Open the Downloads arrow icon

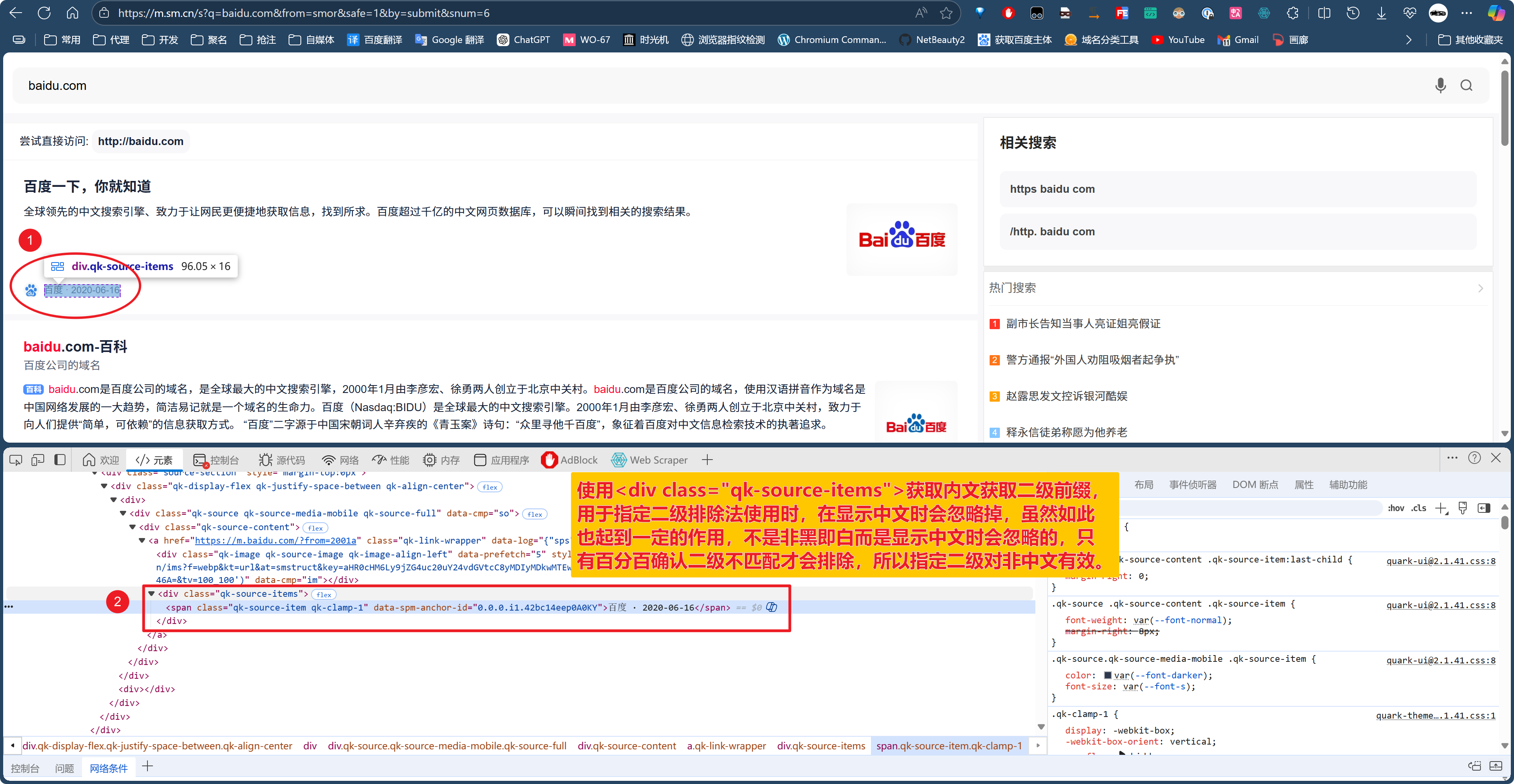click(1381, 13)
